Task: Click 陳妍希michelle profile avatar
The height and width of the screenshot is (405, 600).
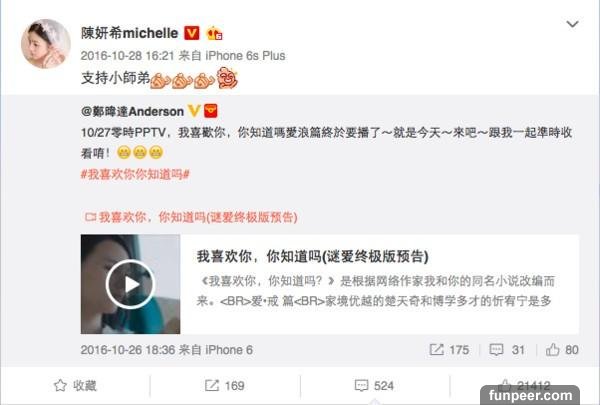Action: click(x=46, y=44)
